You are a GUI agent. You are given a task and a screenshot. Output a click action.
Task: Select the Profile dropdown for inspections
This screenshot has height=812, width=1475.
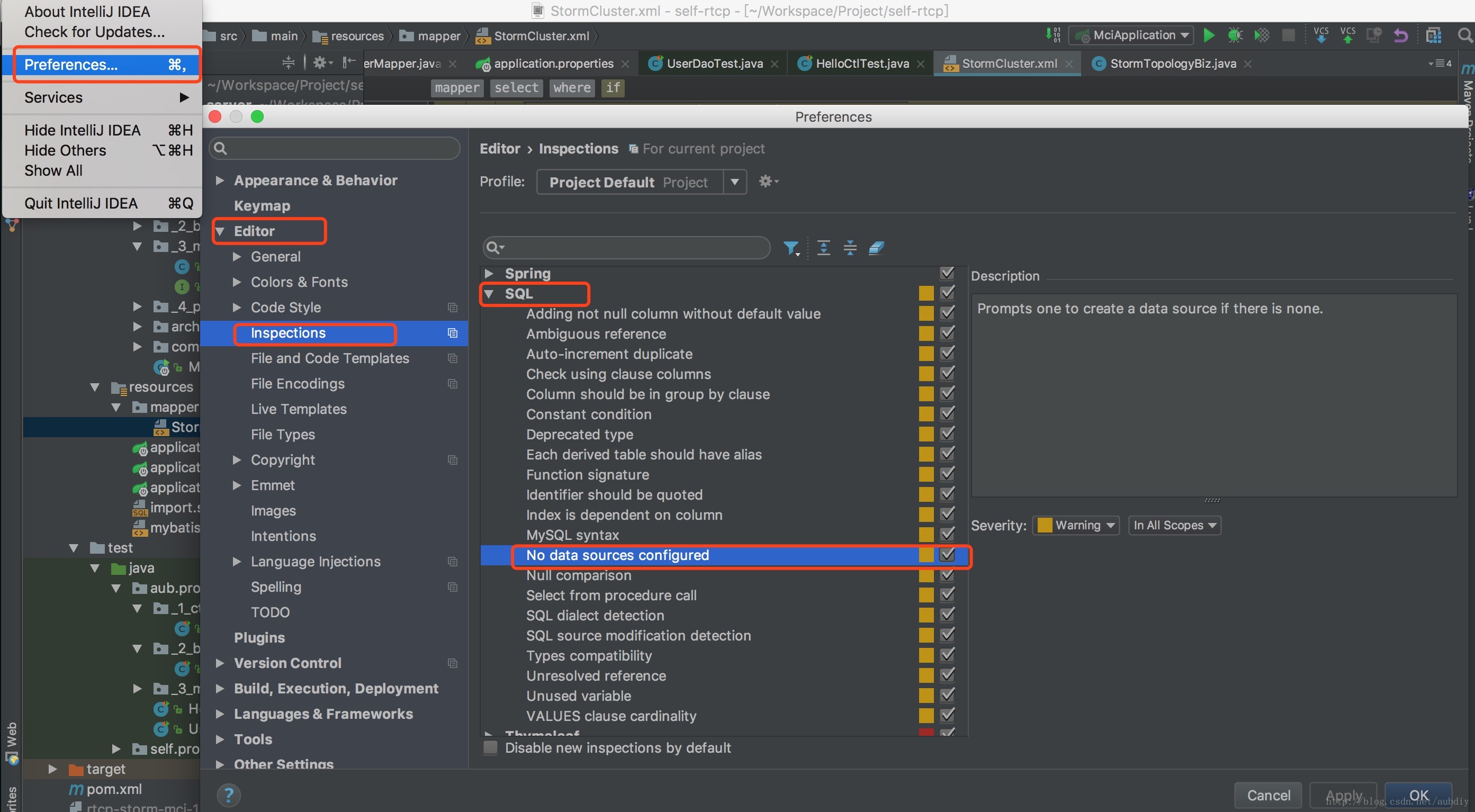tap(641, 181)
